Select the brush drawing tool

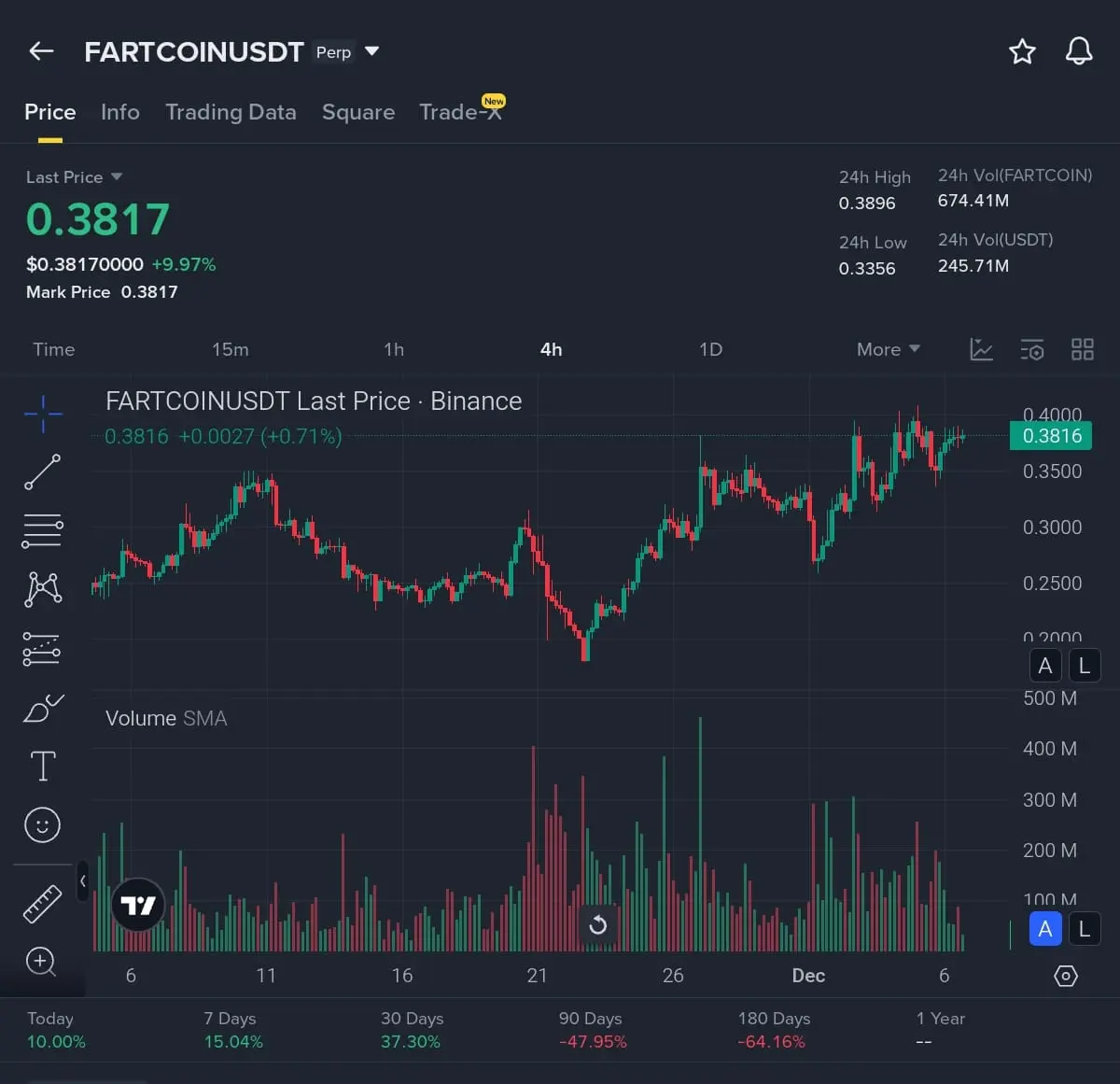pyautogui.click(x=43, y=709)
